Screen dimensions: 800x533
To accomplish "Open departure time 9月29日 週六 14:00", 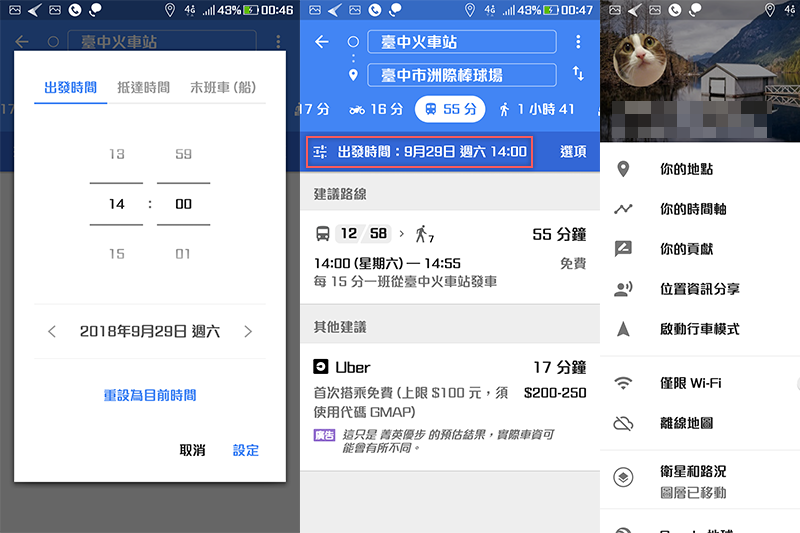I will pyautogui.click(x=419, y=151).
